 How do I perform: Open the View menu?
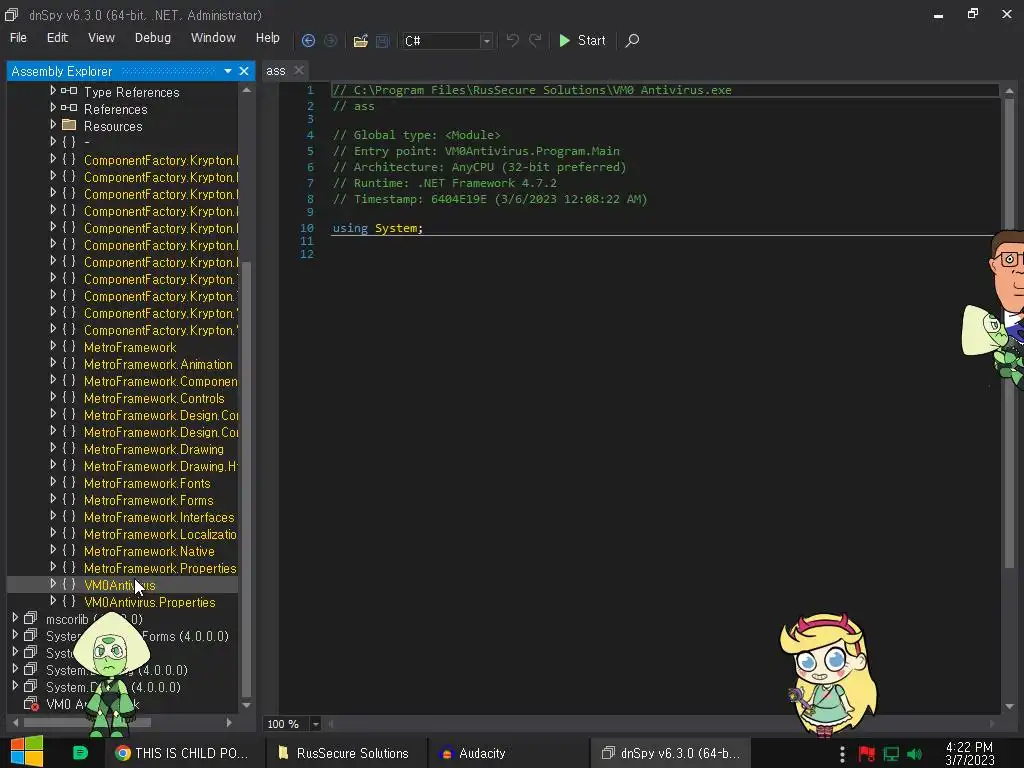coord(101,38)
